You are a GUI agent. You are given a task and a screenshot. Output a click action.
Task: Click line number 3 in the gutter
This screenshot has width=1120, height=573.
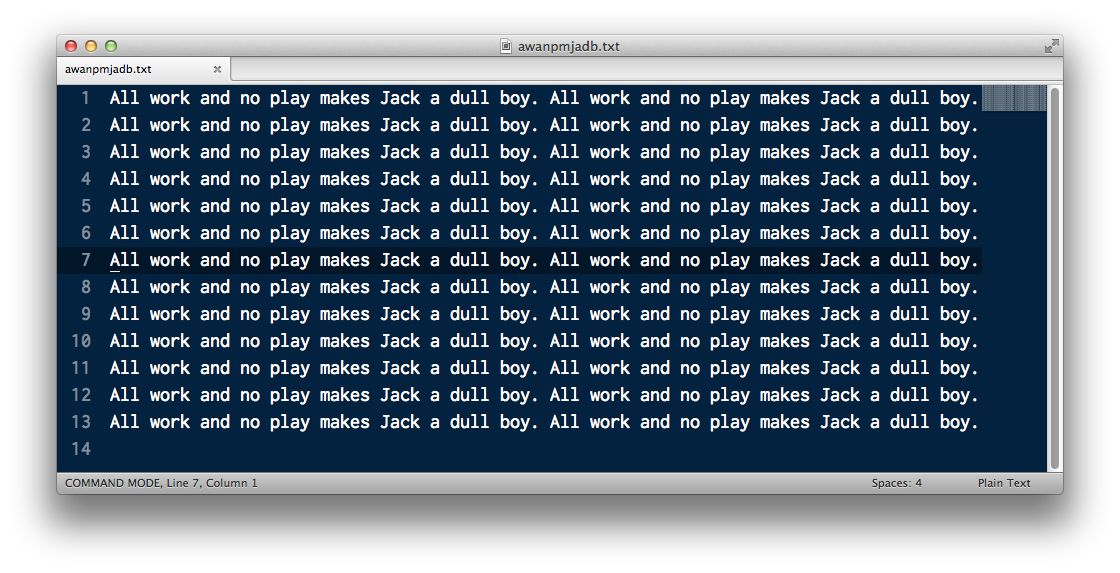point(86,152)
